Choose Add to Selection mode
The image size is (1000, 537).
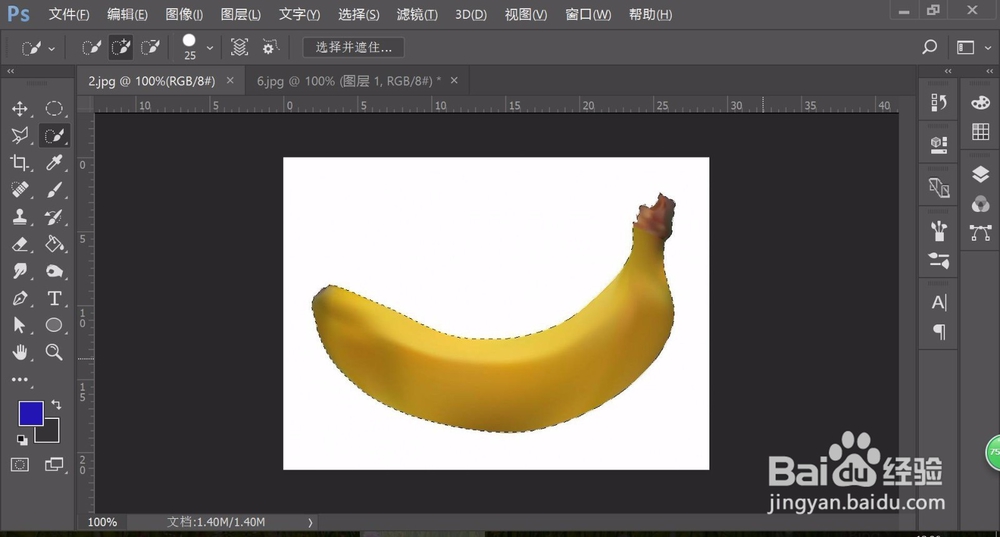coord(121,47)
